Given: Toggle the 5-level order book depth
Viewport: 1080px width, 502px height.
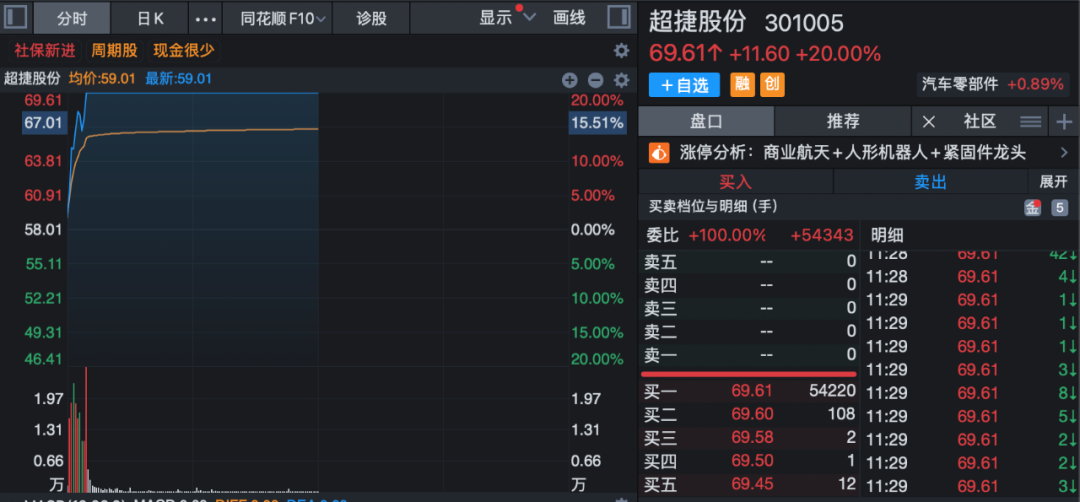Looking at the screenshot, I should tap(1059, 208).
